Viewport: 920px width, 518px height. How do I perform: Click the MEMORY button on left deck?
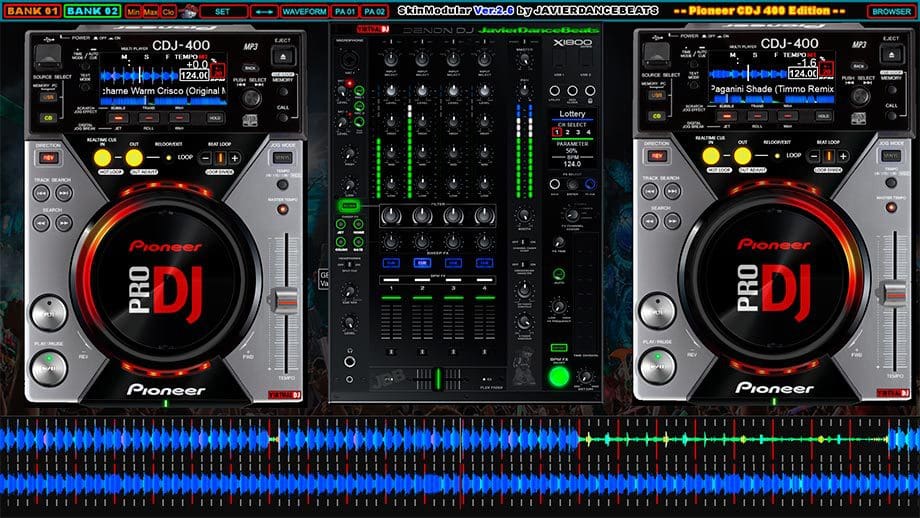pyautogui.click(x=283, y=92)
